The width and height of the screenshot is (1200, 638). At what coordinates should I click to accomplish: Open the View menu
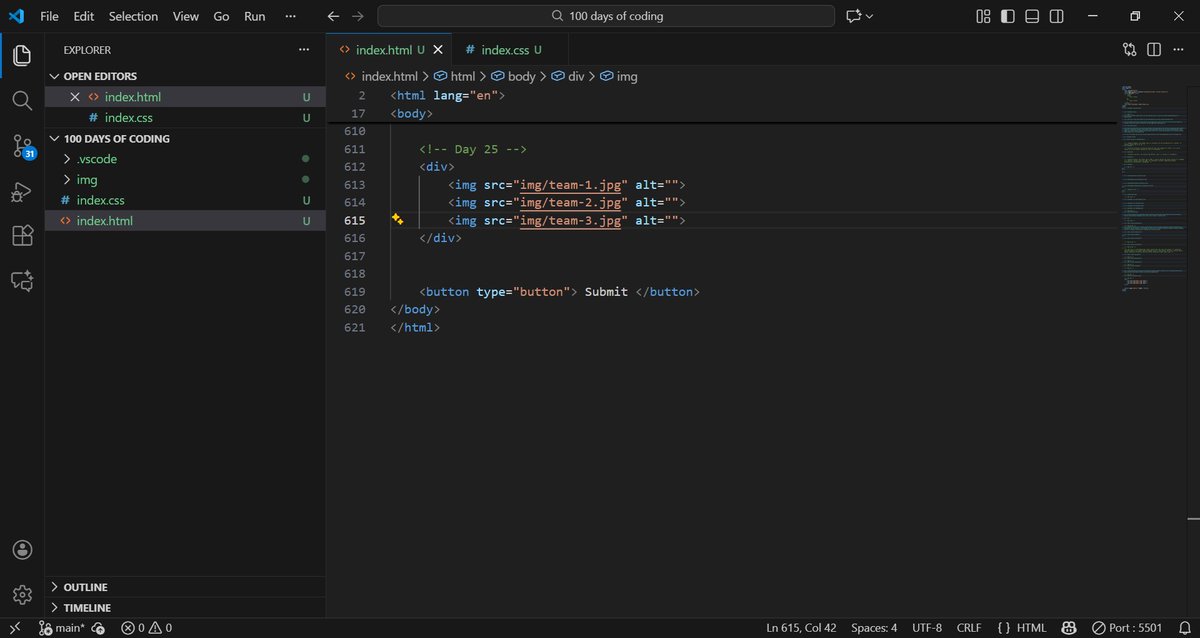click(x=185, y=16)
